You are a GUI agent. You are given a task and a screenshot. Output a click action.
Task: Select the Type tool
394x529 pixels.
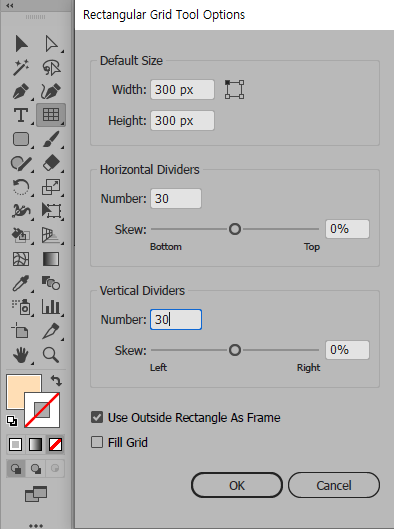21,115
